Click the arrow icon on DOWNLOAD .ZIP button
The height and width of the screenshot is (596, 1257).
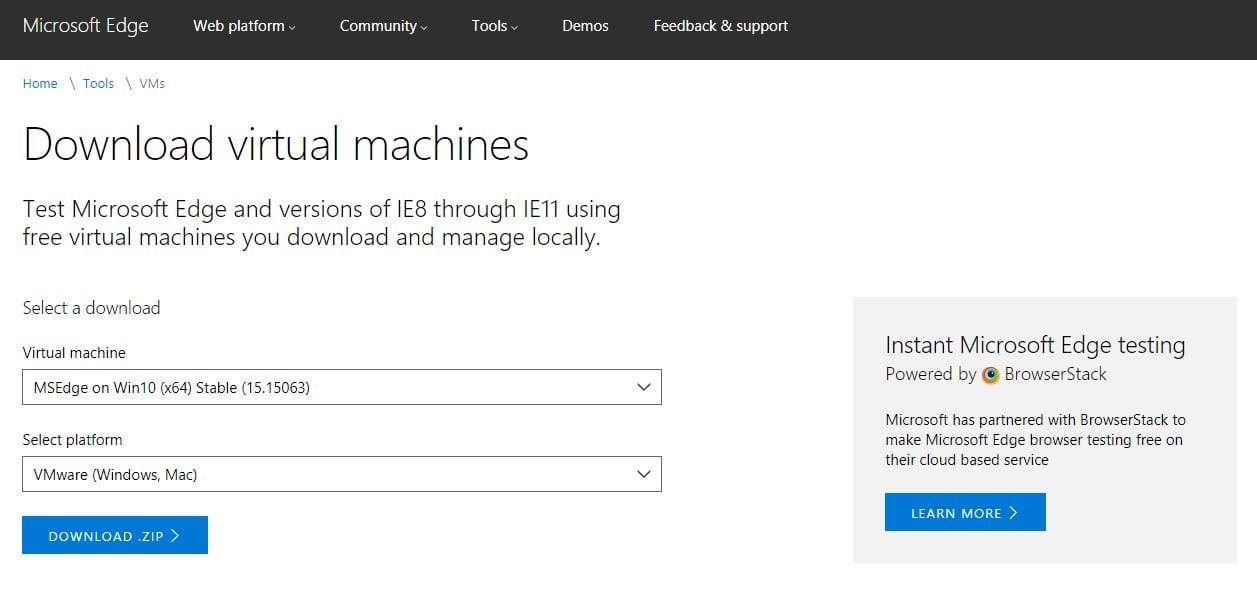pos(177,534)
